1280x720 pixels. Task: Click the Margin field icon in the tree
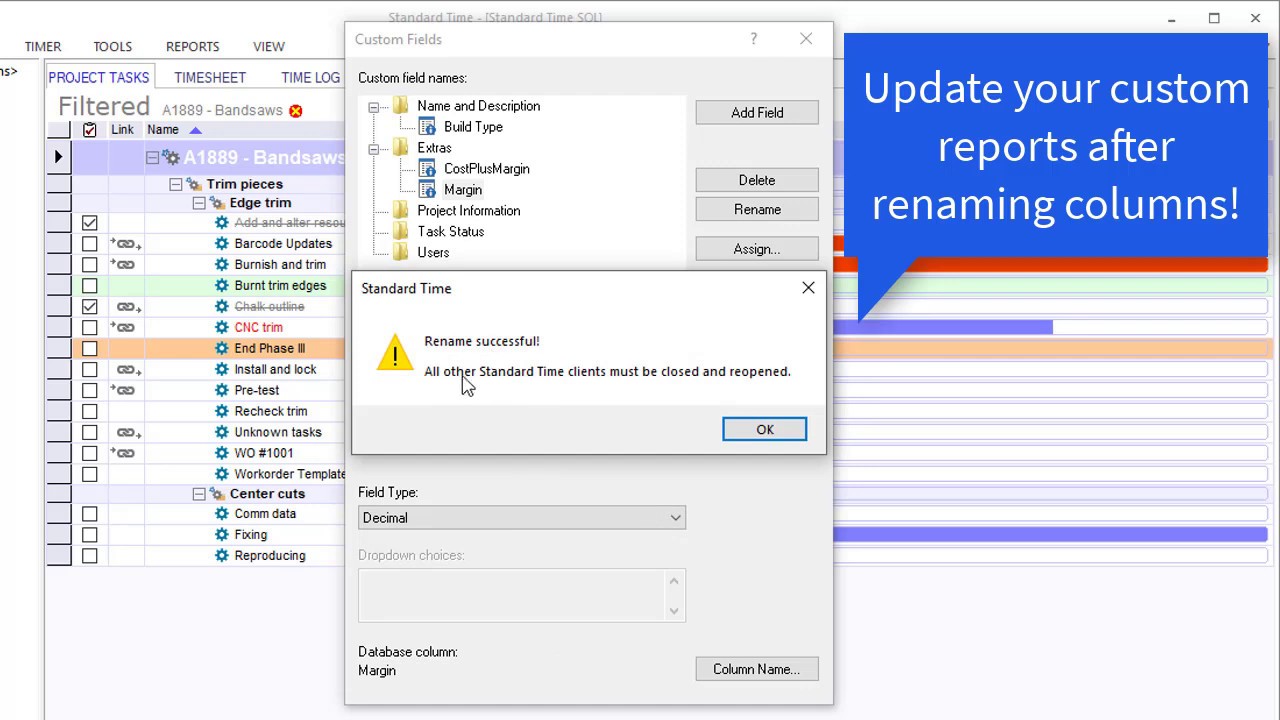pyautogui.click(x=427, y=190)
